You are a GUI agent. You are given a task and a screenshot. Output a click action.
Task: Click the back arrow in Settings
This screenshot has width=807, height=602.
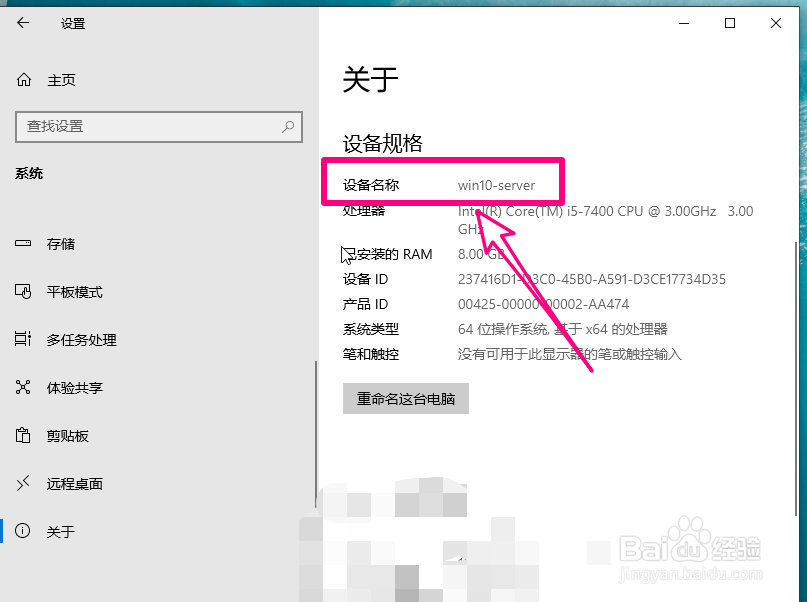22,22
